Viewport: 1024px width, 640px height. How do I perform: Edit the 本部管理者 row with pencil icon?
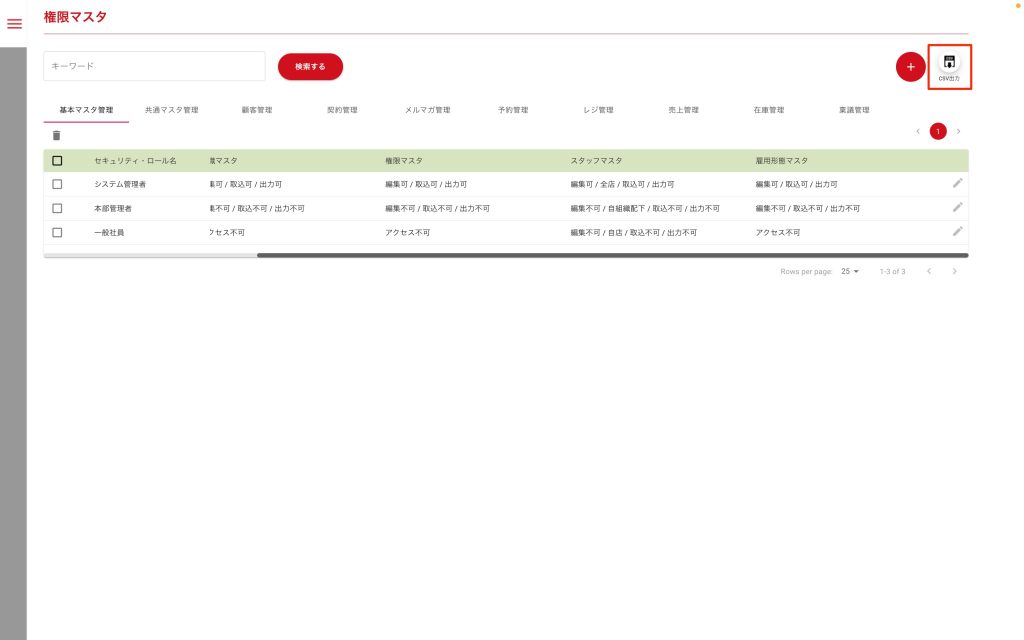pyautogui.click(x=957, y=207)
